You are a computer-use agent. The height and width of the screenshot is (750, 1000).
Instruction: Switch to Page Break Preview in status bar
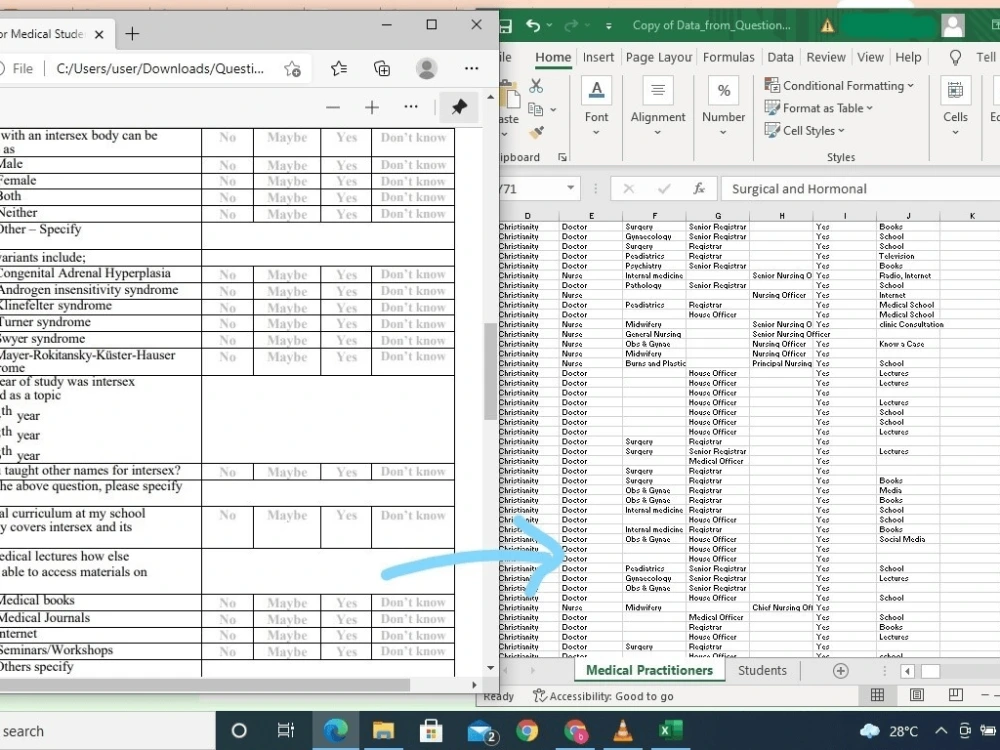pyautogui.click(x=955, y=695)
